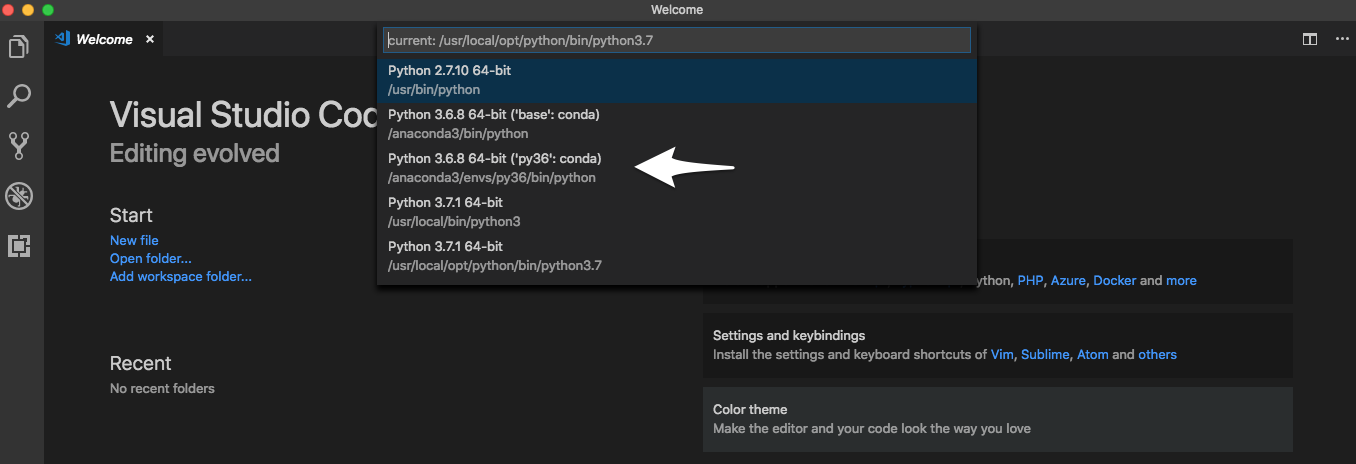Open the Extensions view icon
Image resolution: width=1356 pixels, height=464 pixels.
pos(19,246)
